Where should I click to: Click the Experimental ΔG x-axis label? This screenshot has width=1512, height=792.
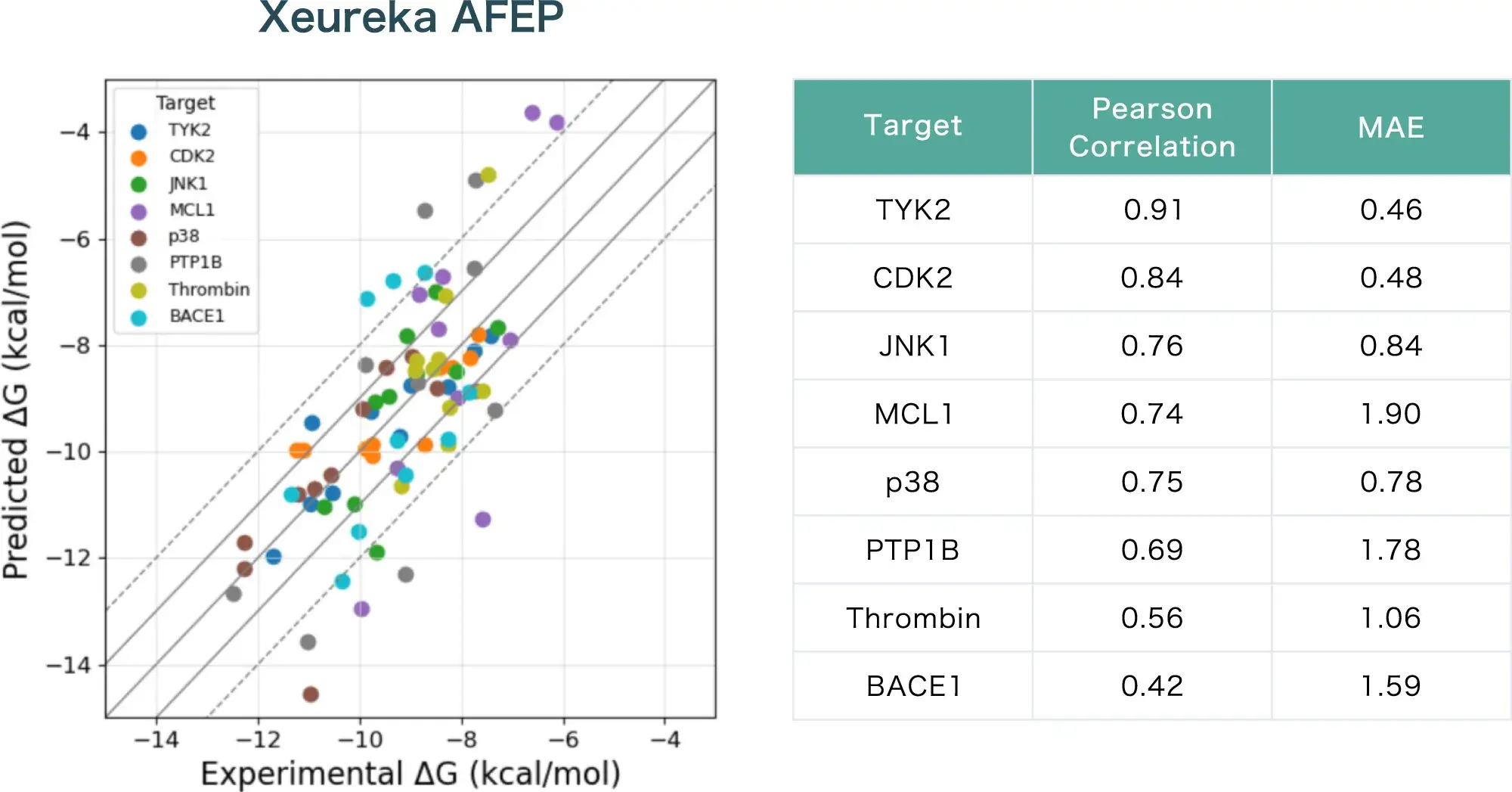411,774
